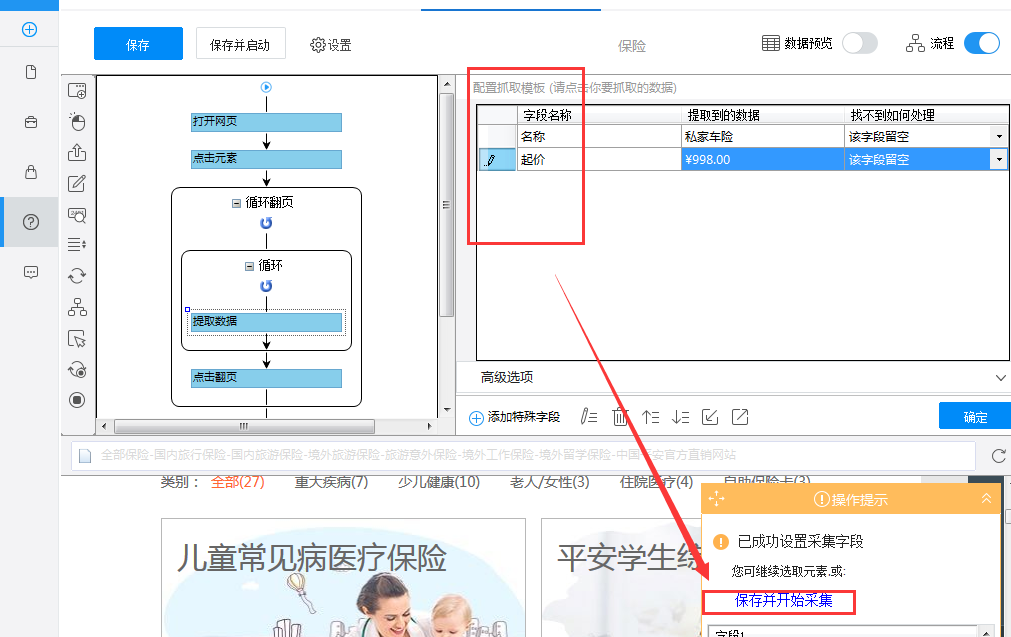Click the trash delete field icon
The width and height of the screenshot is (1011, 637).
(620, 417)
